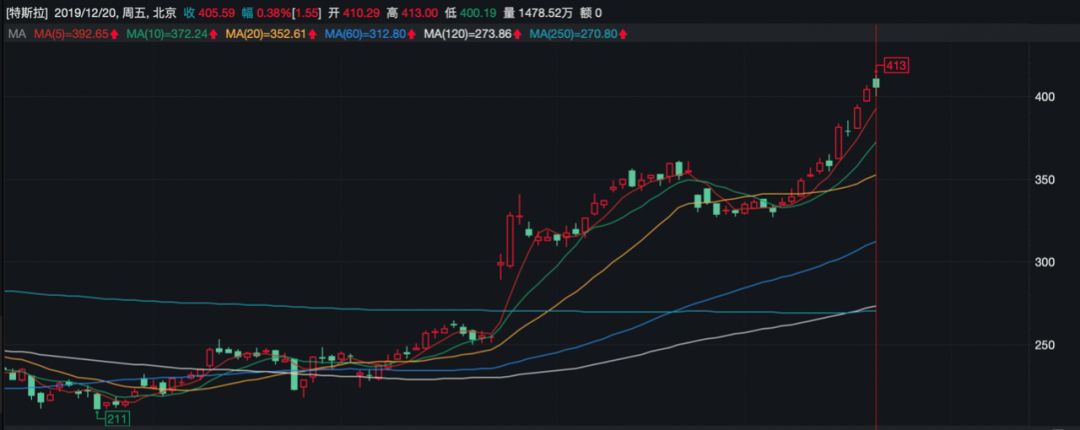Click the gray MA indicator label
Screen dimensions: 1080x430
[x=15, y=34]
